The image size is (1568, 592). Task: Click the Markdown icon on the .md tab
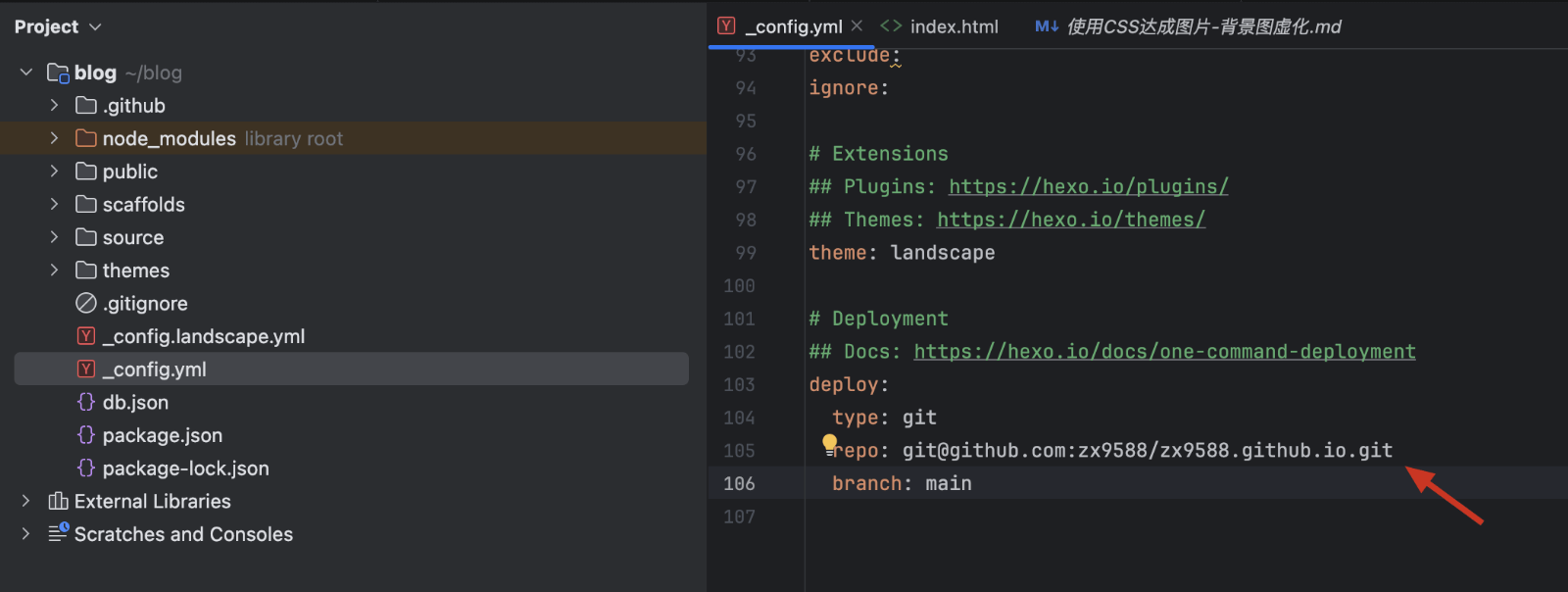pyautogui.click(x=1047, y=26)
